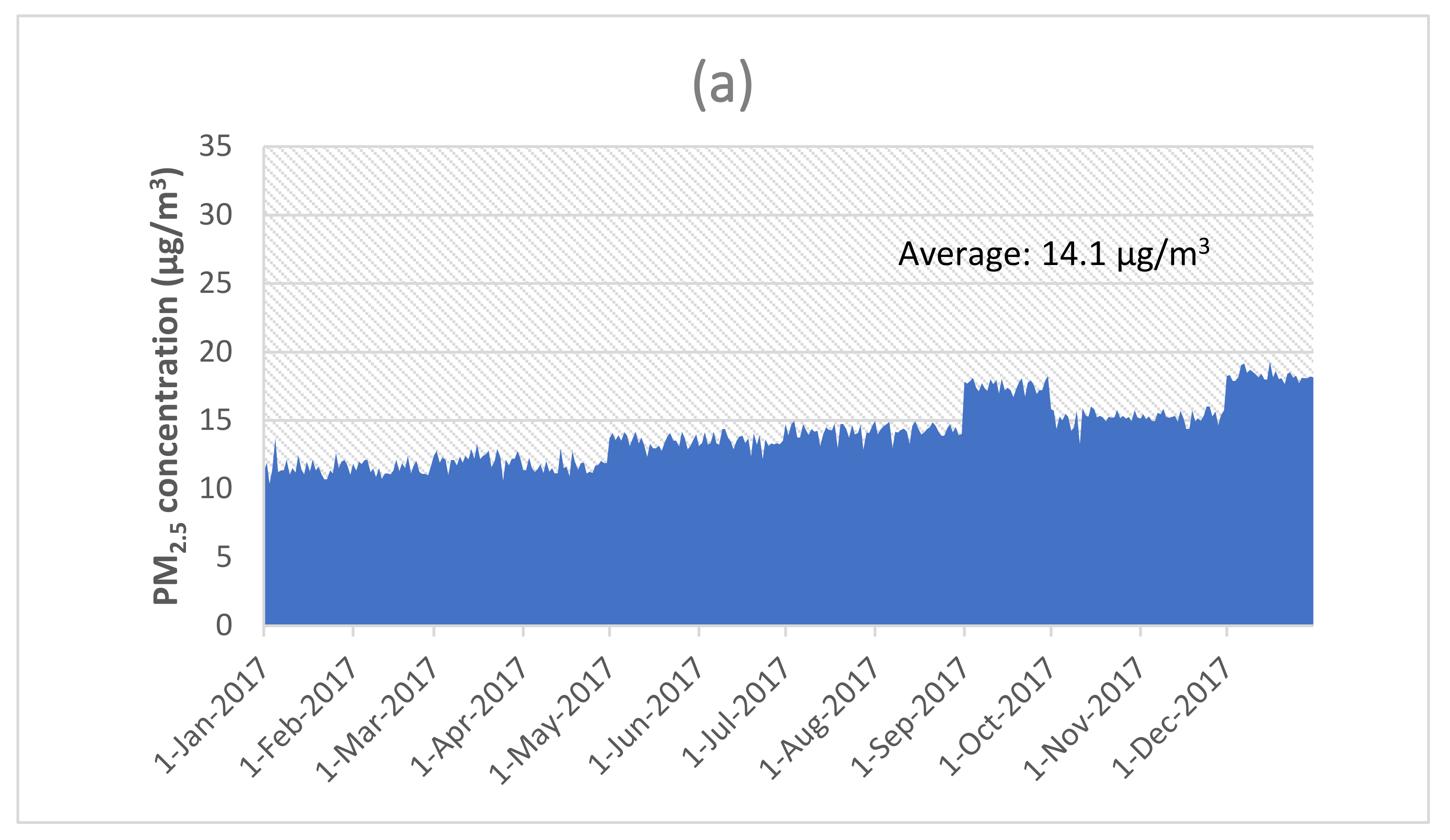Click the 1-Jan-2017 axis label
Screen dimensions: 1450x840
pos(211,715)
